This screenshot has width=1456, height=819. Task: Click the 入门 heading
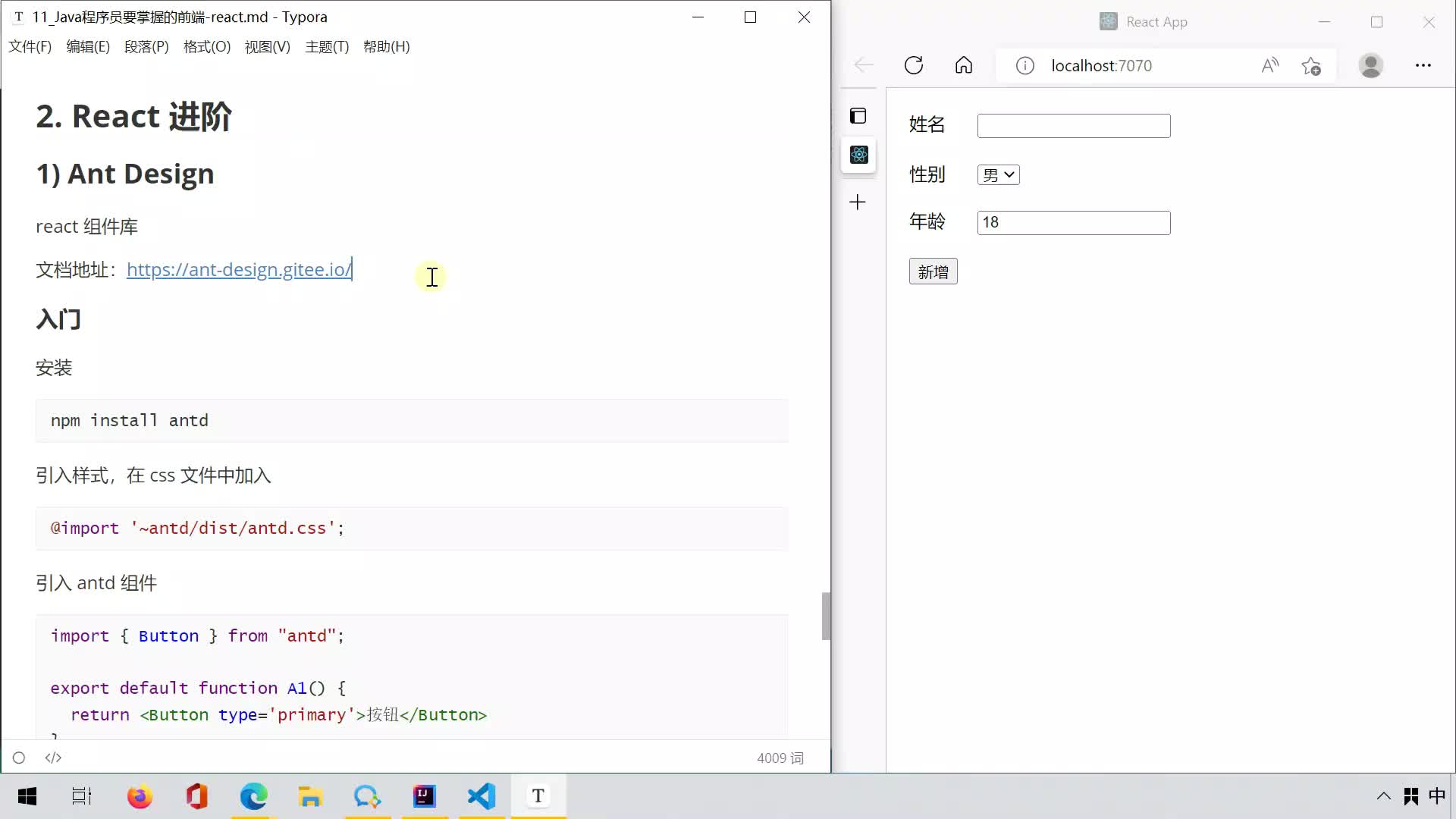58,319
